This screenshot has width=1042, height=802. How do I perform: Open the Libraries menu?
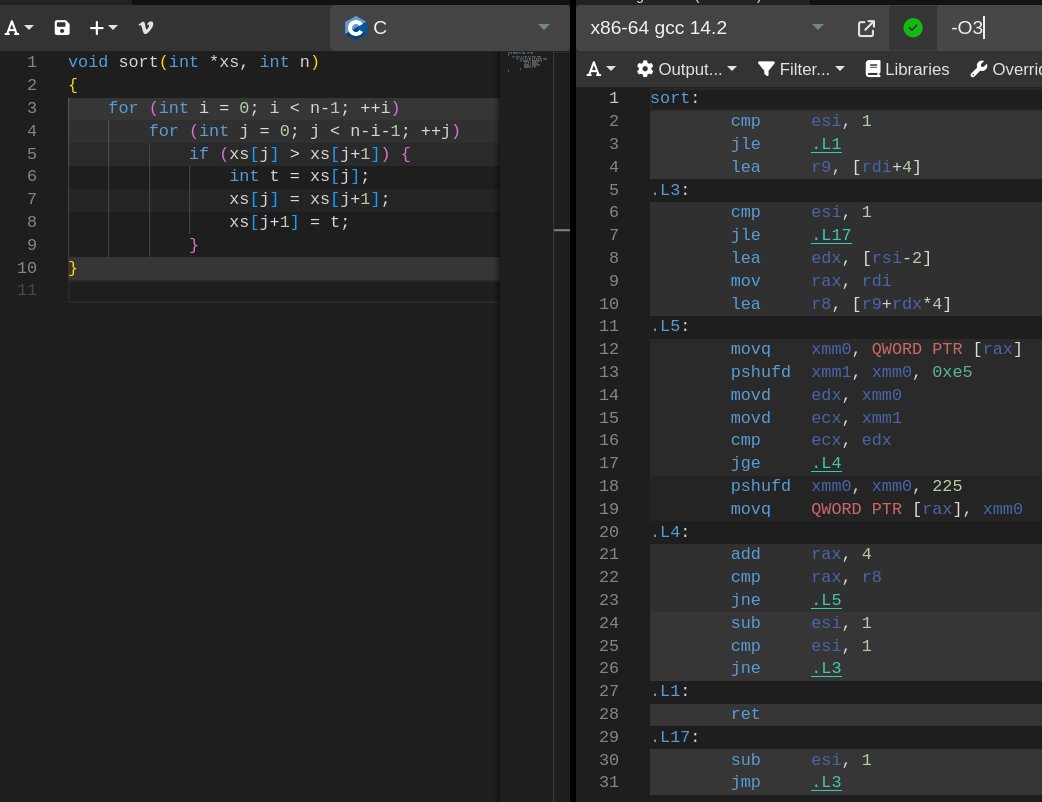tap(907, 69)
